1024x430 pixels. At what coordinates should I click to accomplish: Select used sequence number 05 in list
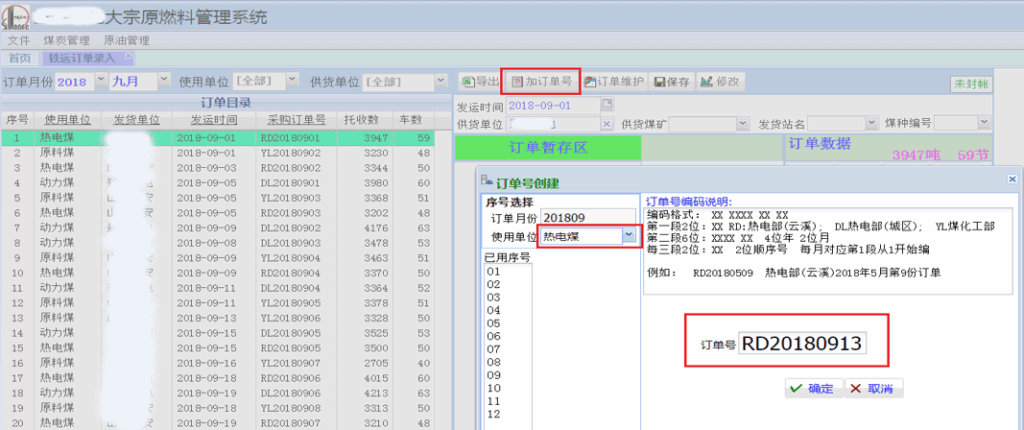coord(493,323)
